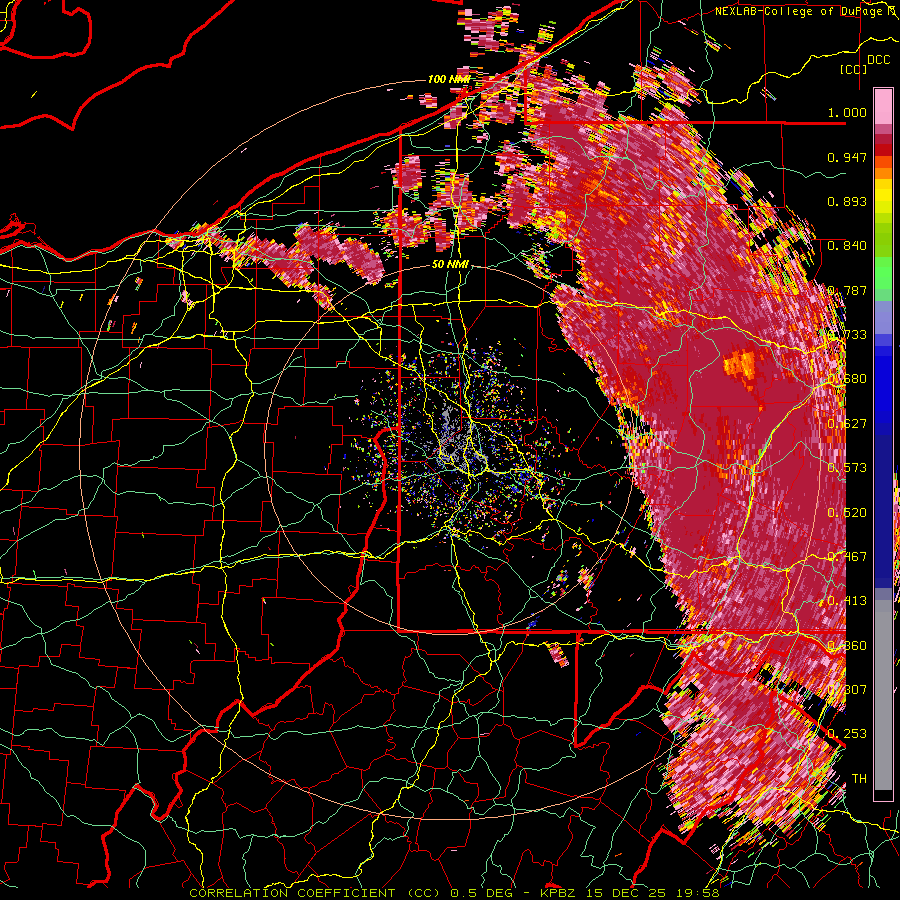900x900 pixels.
Task: Click the 0.467 scale value
Action: click(x=847, y=556)
